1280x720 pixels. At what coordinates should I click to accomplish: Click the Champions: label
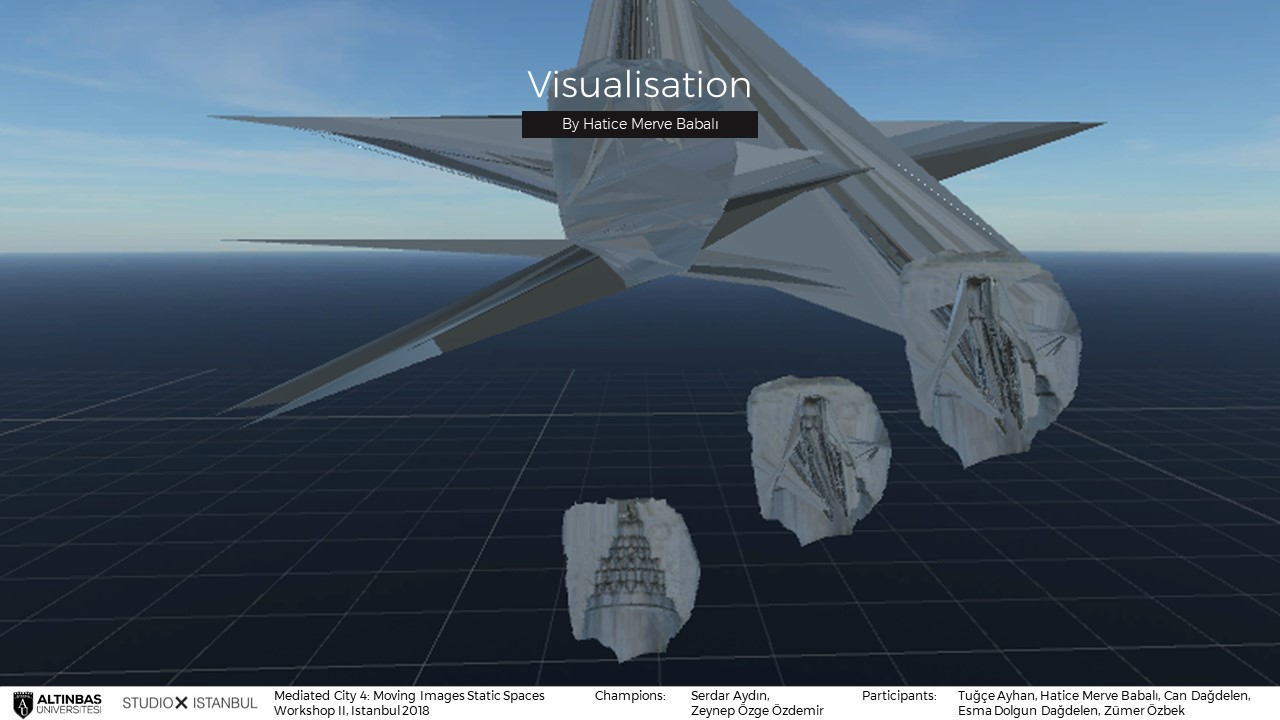(630, 695)
